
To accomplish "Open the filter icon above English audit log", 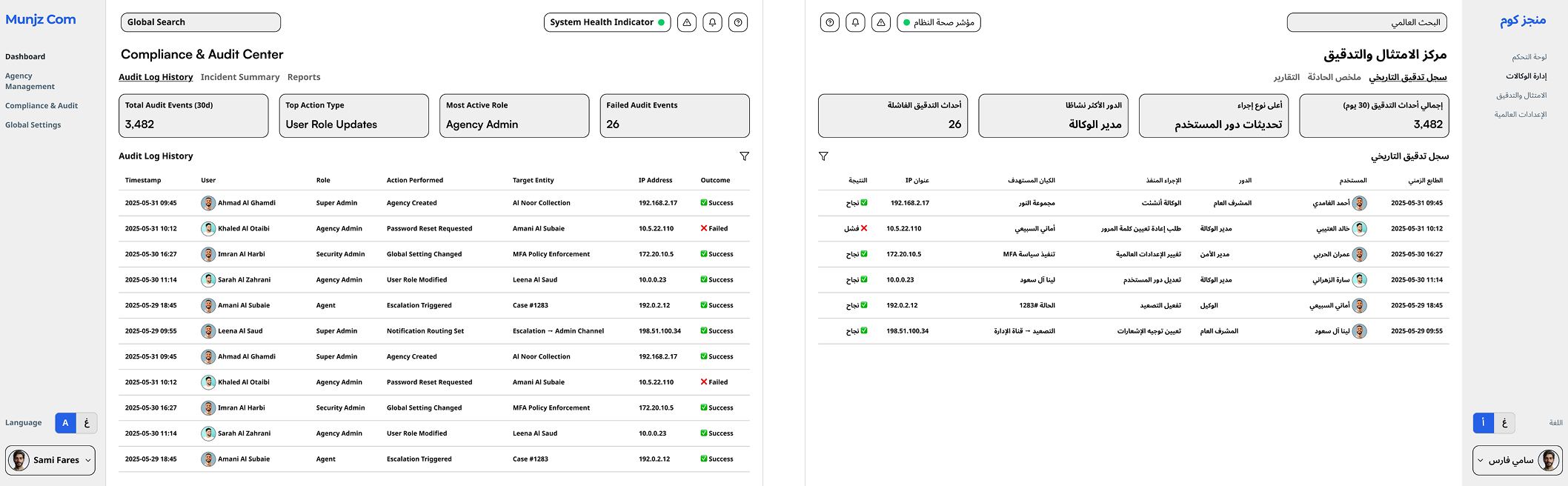I will point(744,156).
